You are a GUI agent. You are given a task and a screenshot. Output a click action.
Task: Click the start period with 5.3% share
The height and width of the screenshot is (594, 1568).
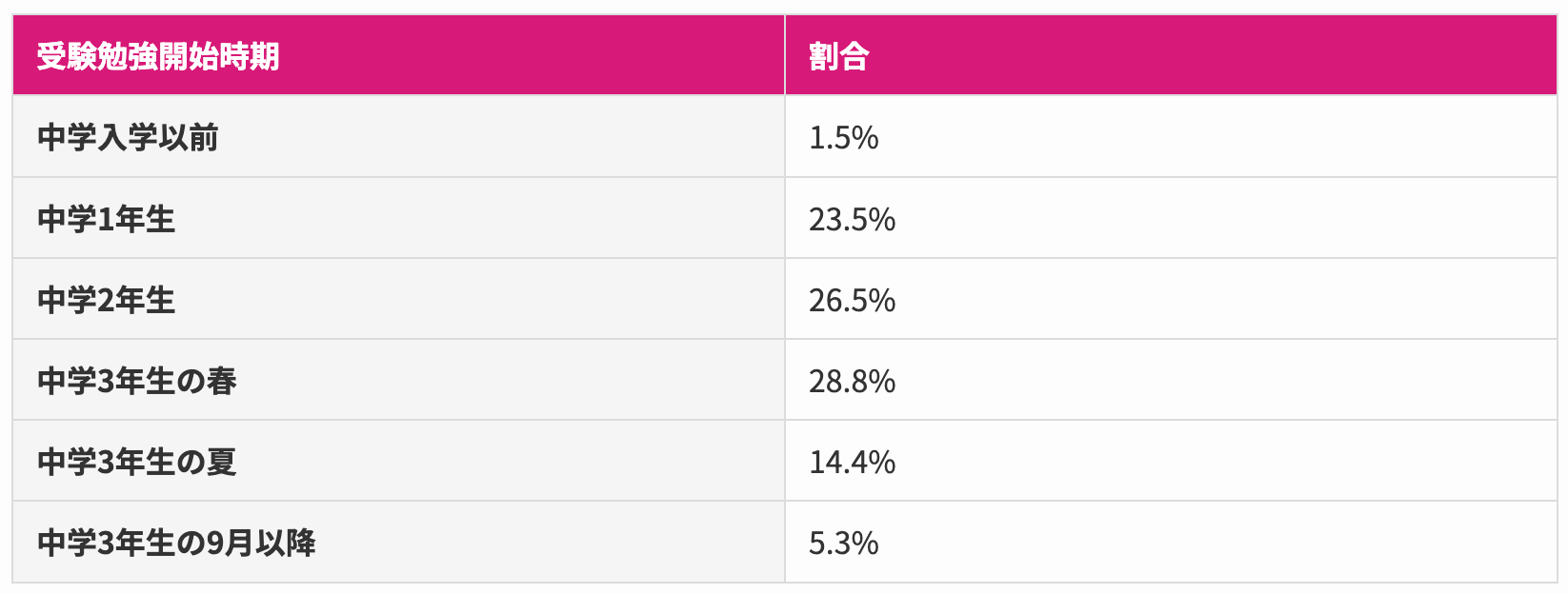pos(176,543)
